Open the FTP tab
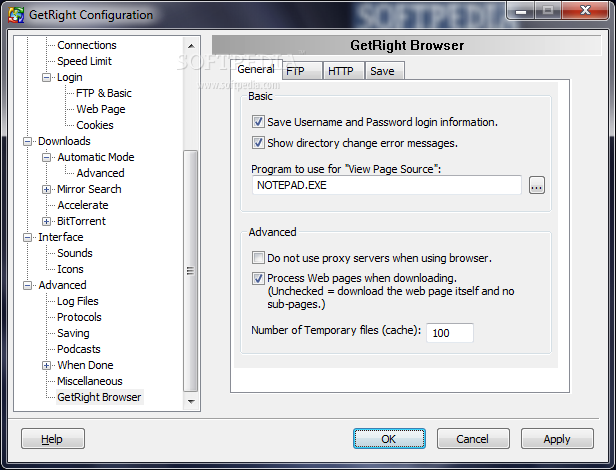The image size is (616, 470). click(302, 71)
